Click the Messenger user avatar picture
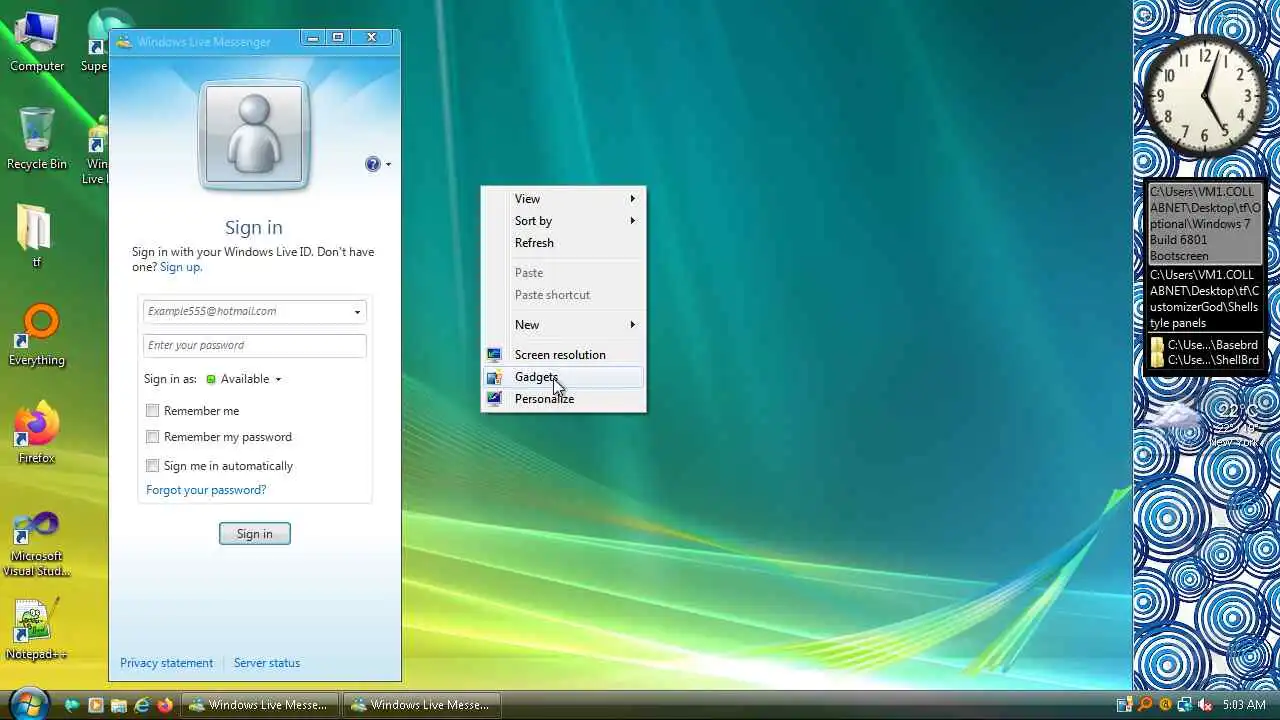Viewport: 1280px width, 720px height. [x=254, y=134]
